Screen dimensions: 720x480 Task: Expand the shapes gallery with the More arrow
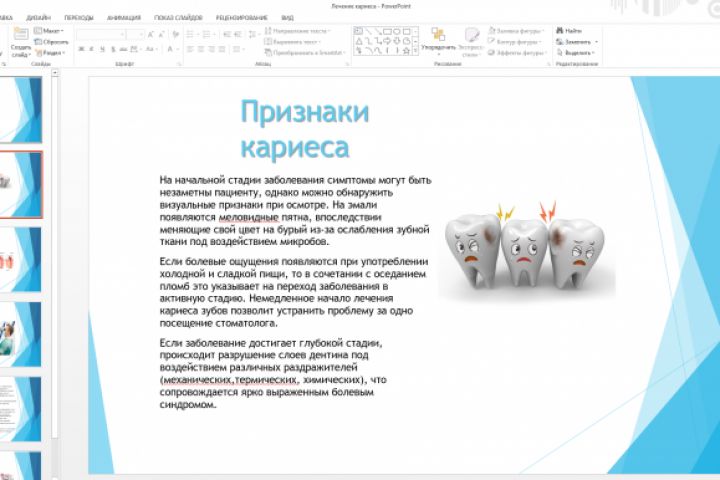(x=416, y=51)
